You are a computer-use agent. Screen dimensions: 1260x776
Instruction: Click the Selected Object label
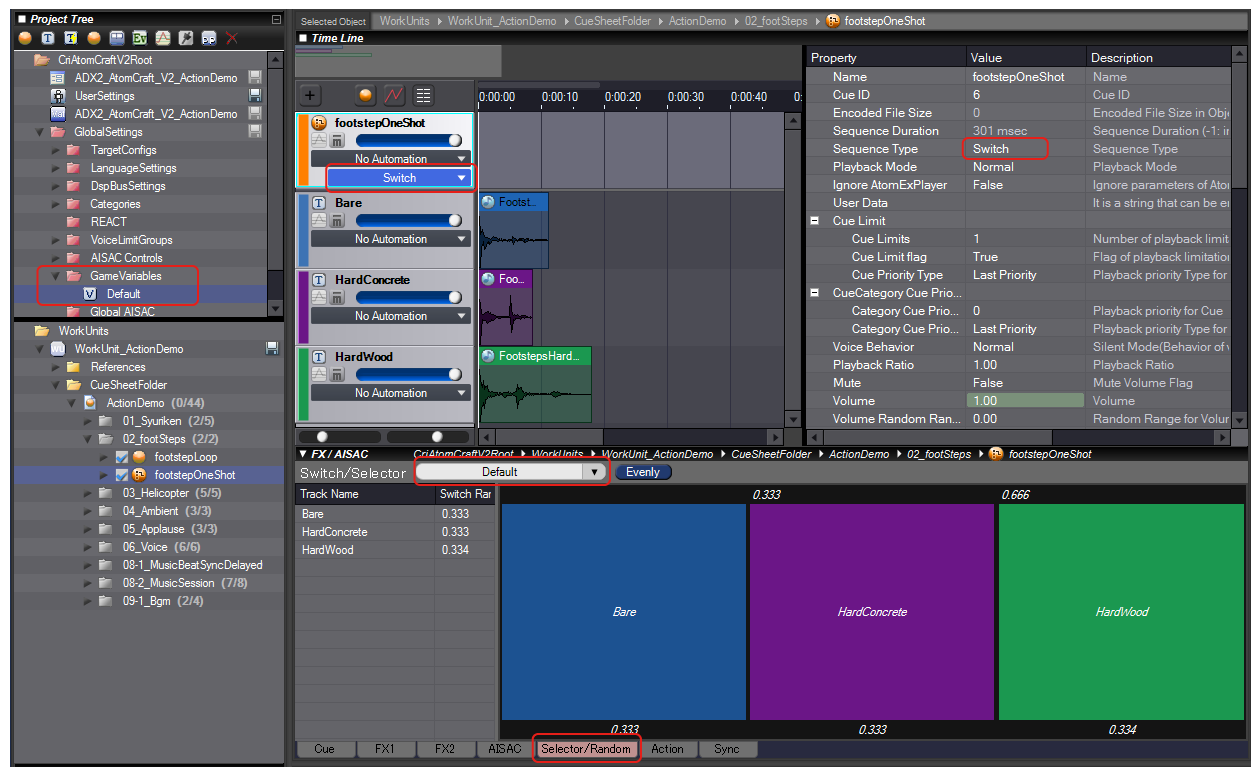[x=333, y=21]
